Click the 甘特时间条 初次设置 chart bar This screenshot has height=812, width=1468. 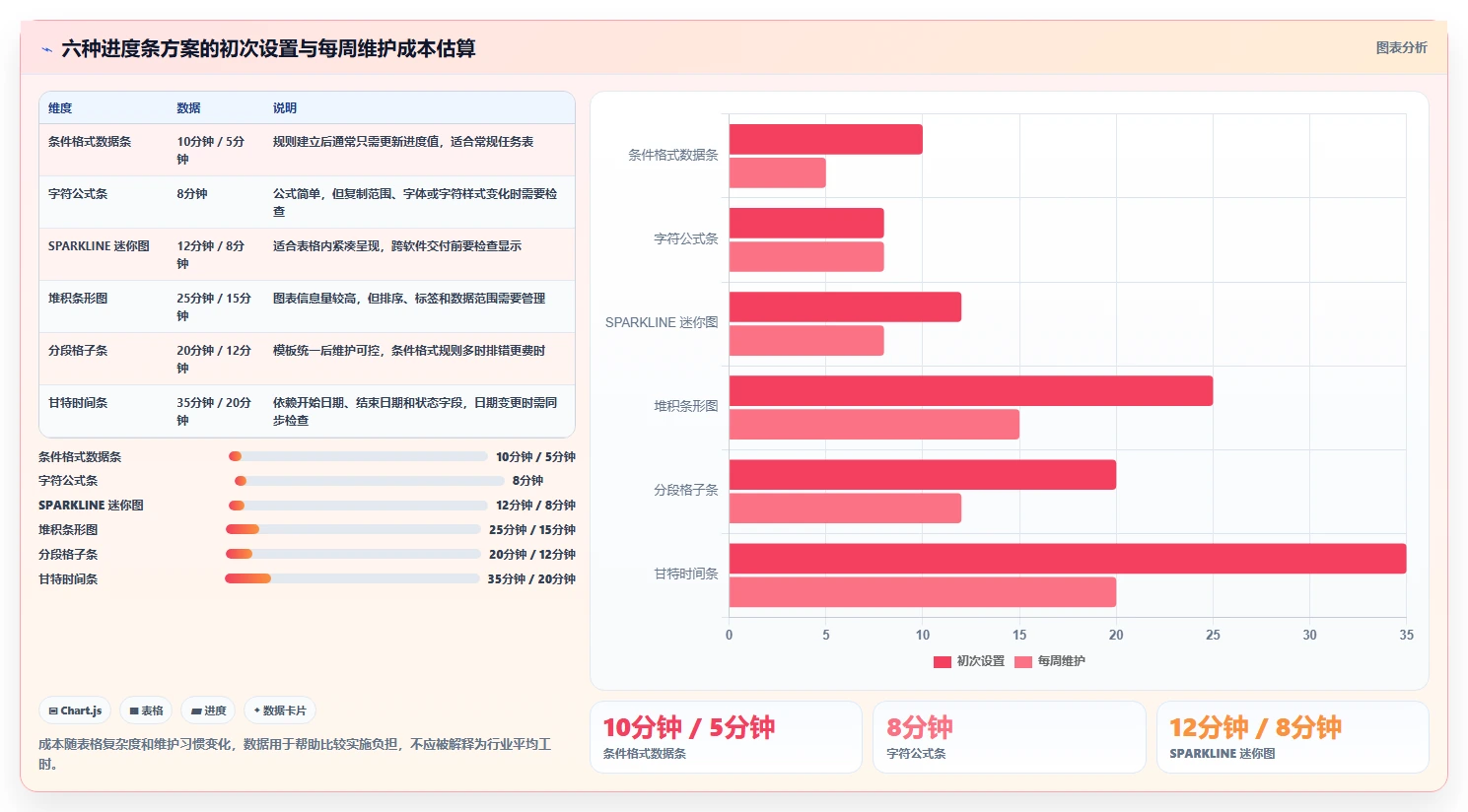[x=1068, y=558]
